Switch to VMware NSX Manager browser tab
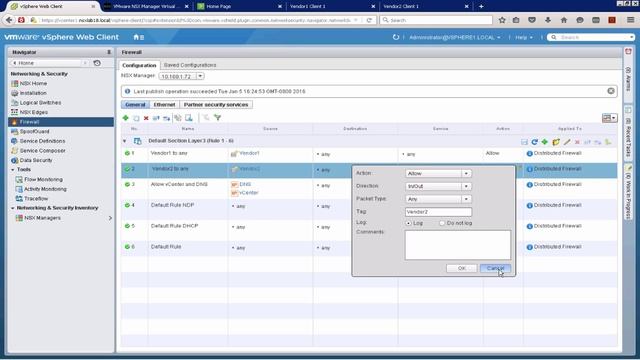 click(x=145, y=6)
